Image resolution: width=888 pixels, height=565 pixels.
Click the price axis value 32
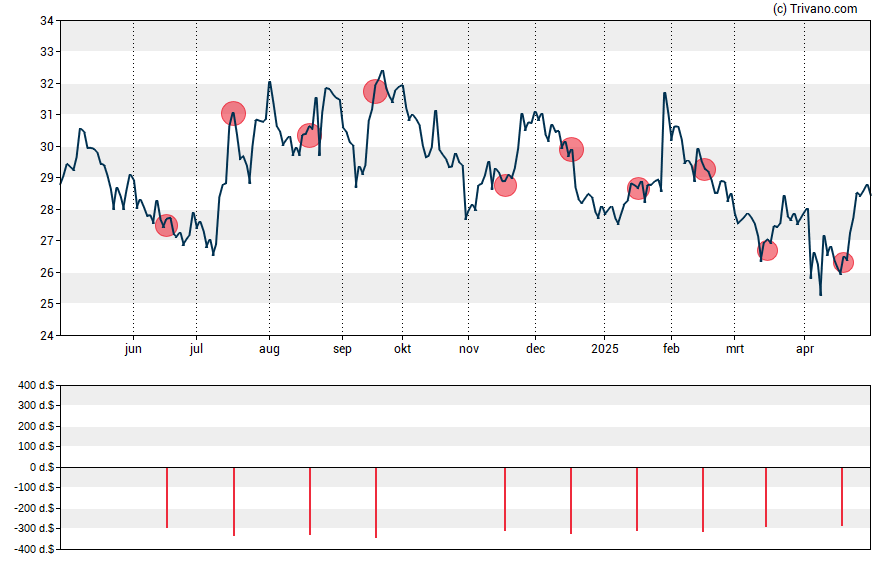[47, 84]
